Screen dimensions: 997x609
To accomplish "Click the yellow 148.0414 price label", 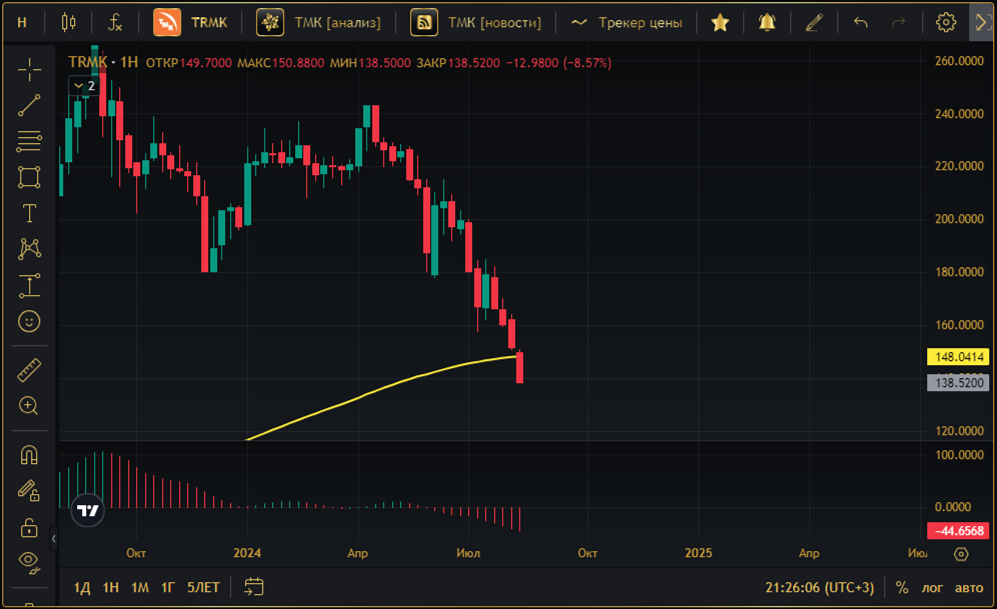I will coord(958,357).
